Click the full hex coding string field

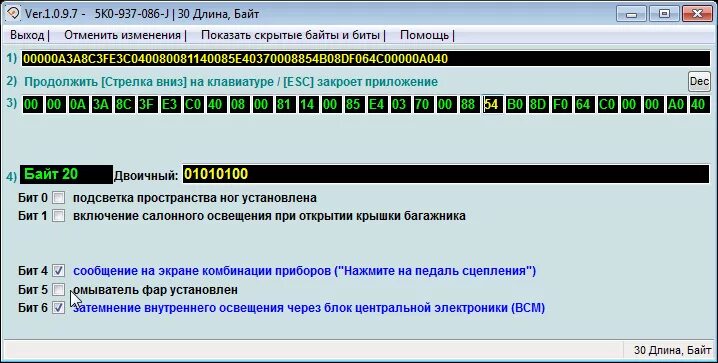(x=366, y=59)
